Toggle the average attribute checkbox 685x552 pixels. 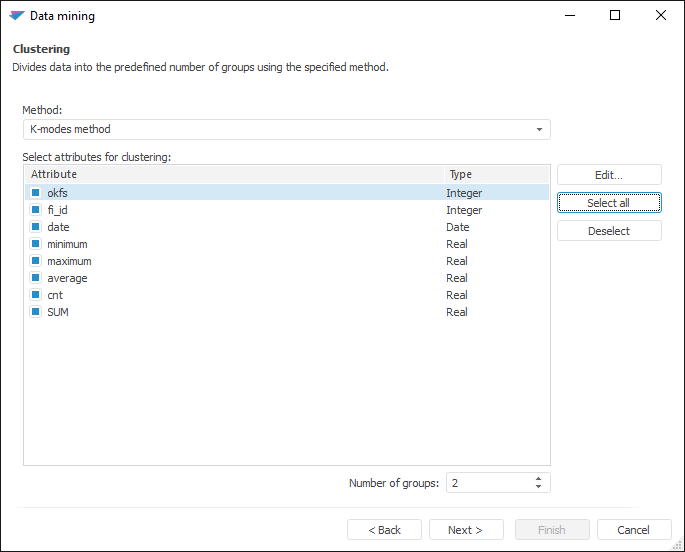(x=36, y=278)
